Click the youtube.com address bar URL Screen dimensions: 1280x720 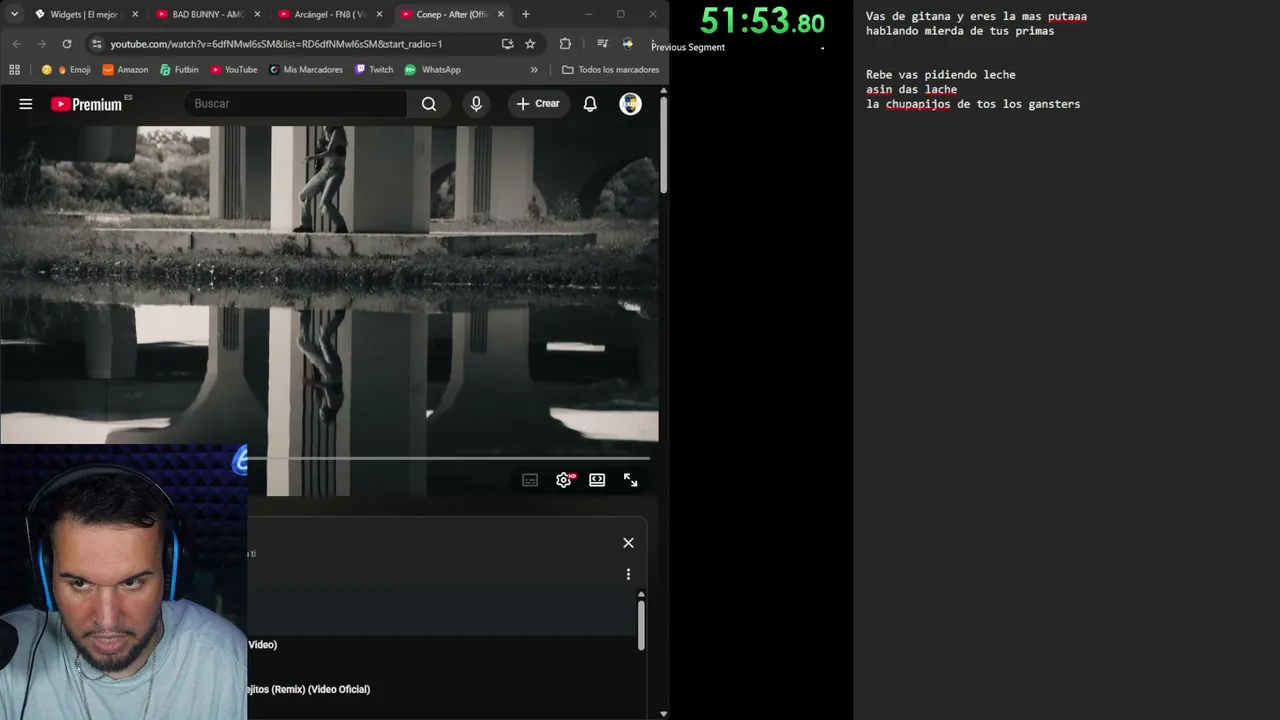click(x=276, y=44)
